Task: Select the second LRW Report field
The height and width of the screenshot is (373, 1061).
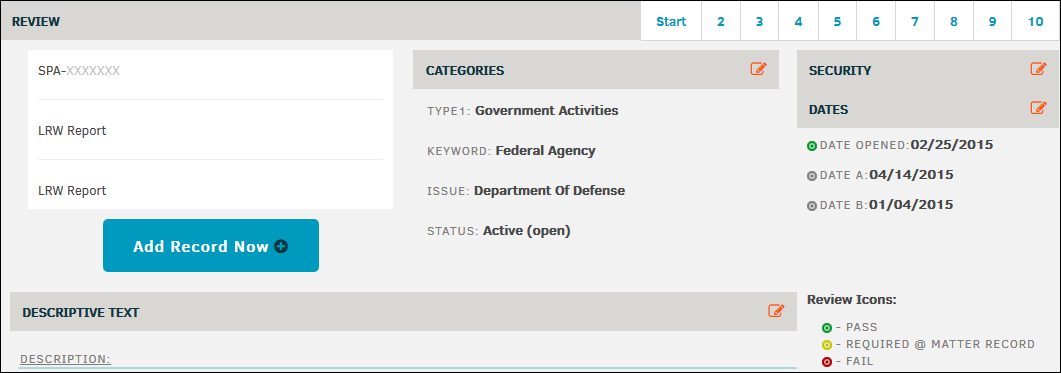Action: [x=210, y=190]
